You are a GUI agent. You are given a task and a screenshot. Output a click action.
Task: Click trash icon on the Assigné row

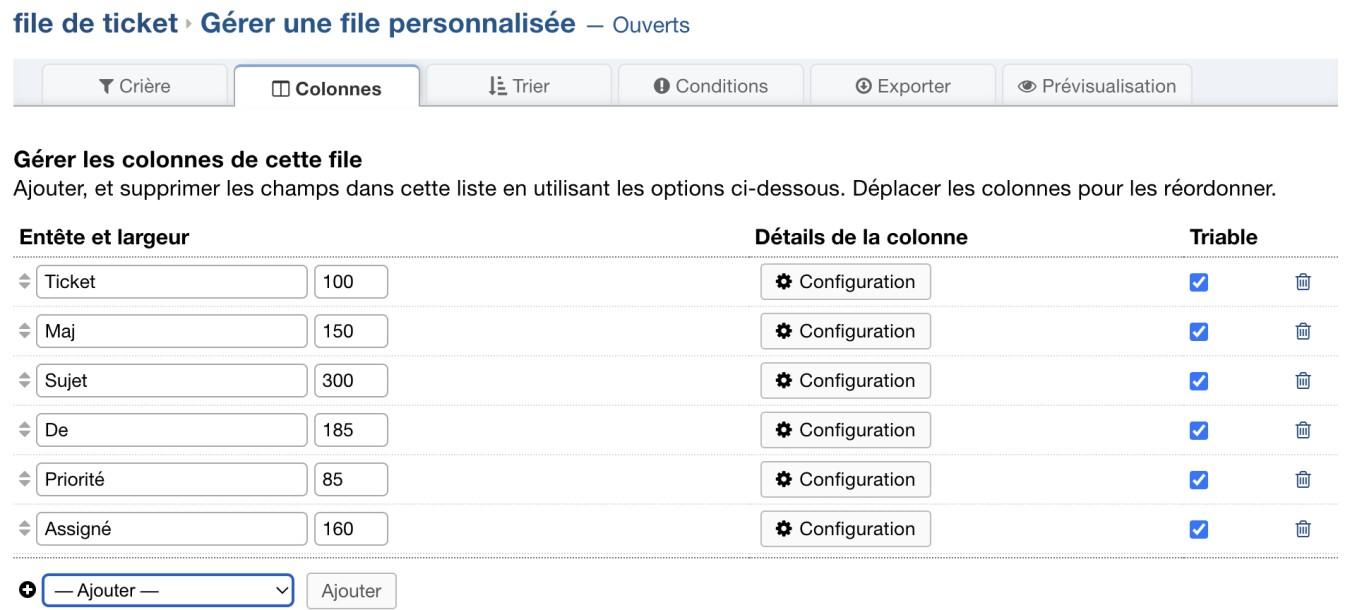[x=1303, y=529]
